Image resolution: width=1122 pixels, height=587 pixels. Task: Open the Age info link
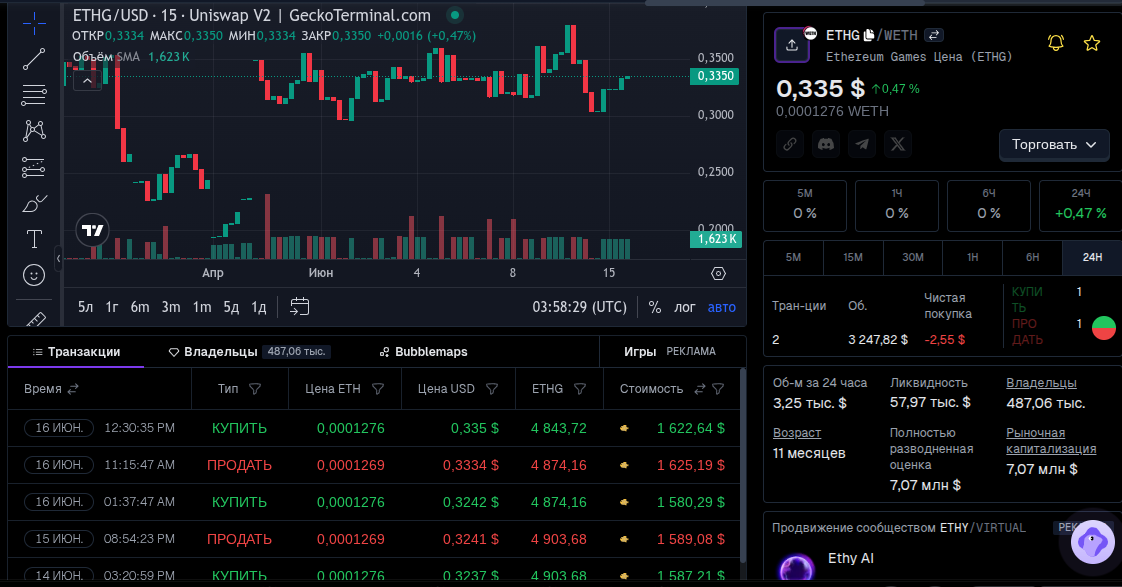pos(796,432)
